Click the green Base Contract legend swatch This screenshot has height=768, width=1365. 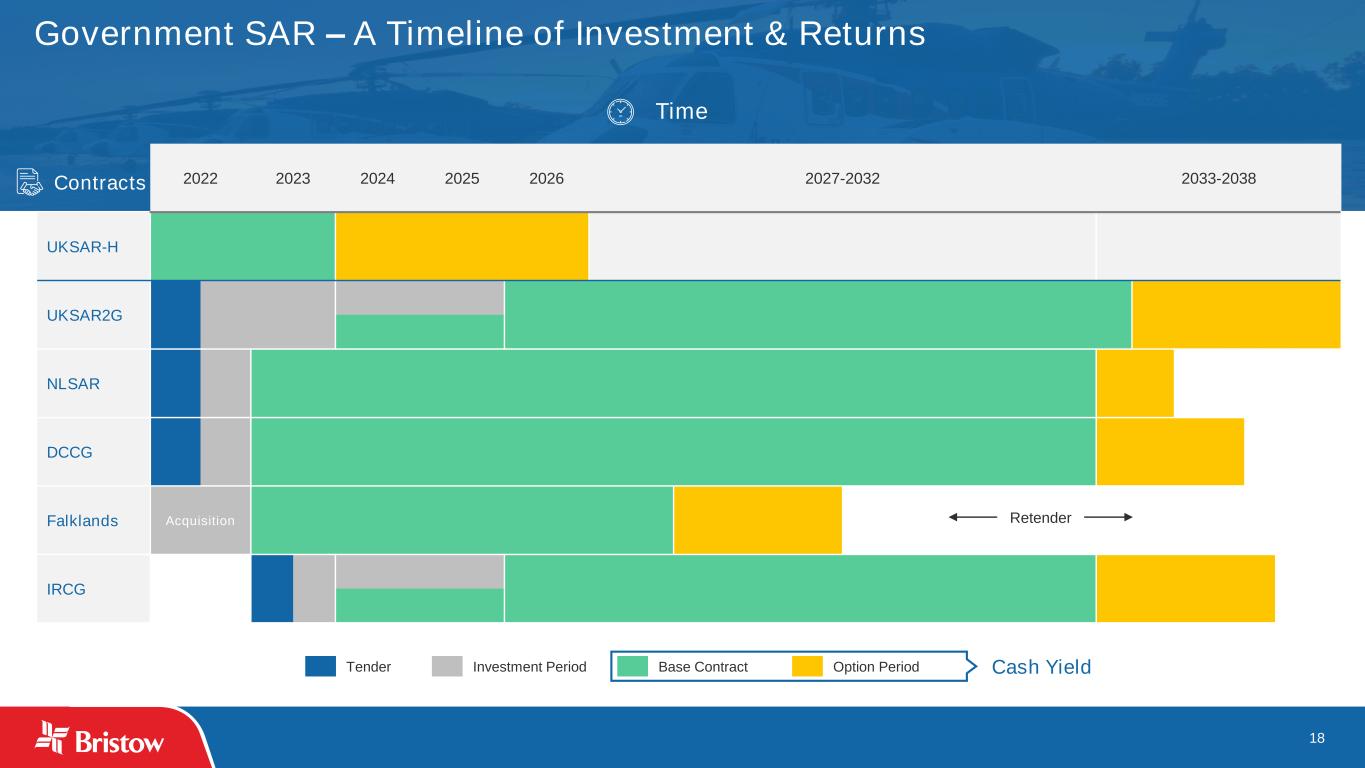pos(633,666)
